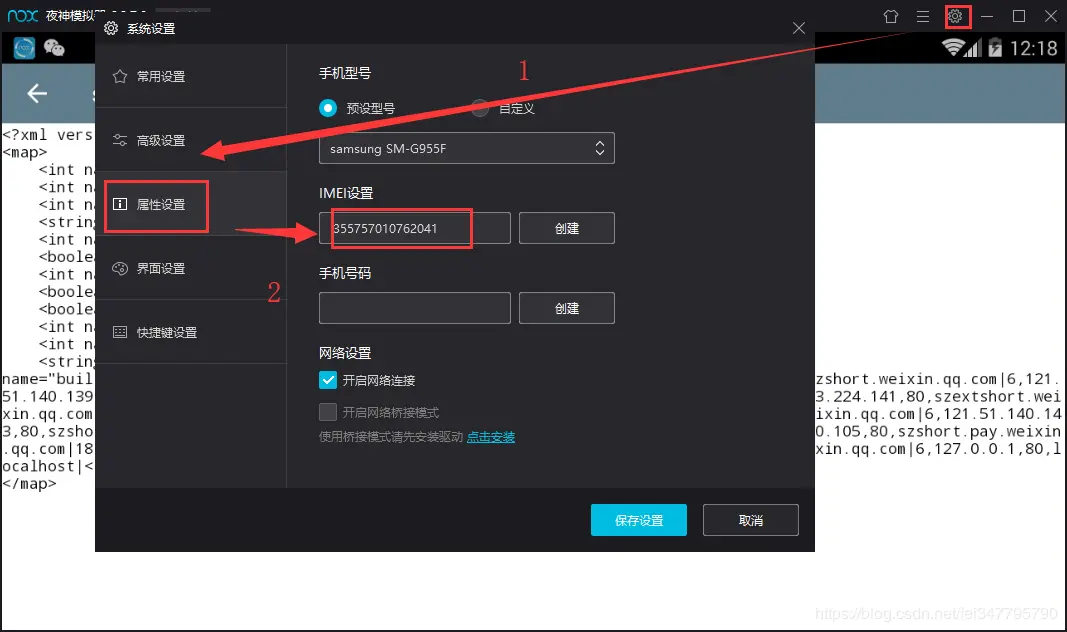
Task: Click the gear icon beside 系统设置 header
Action: pos(110,28)
